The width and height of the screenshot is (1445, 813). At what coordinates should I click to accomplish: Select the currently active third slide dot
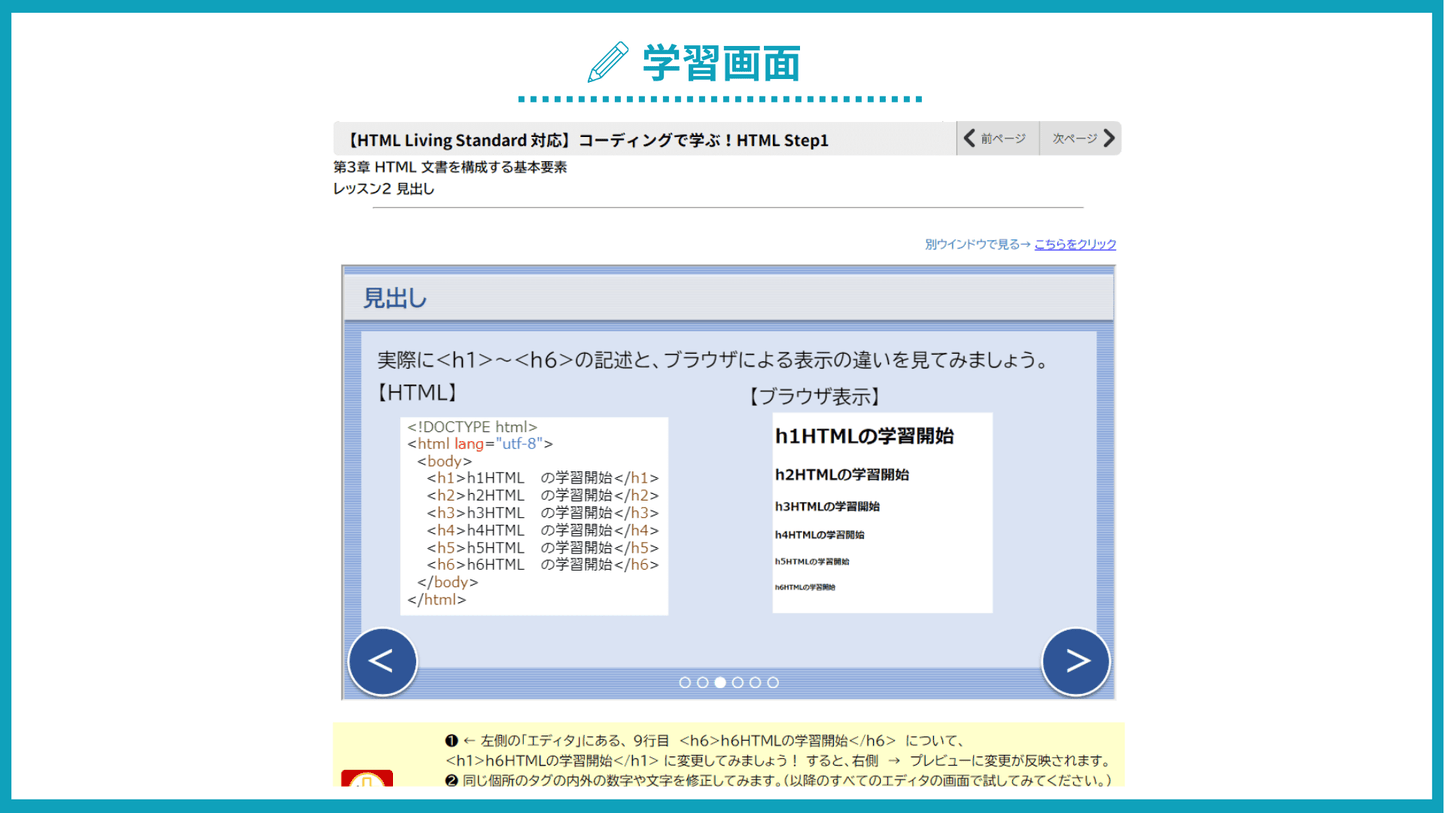(x=720, y=682)
